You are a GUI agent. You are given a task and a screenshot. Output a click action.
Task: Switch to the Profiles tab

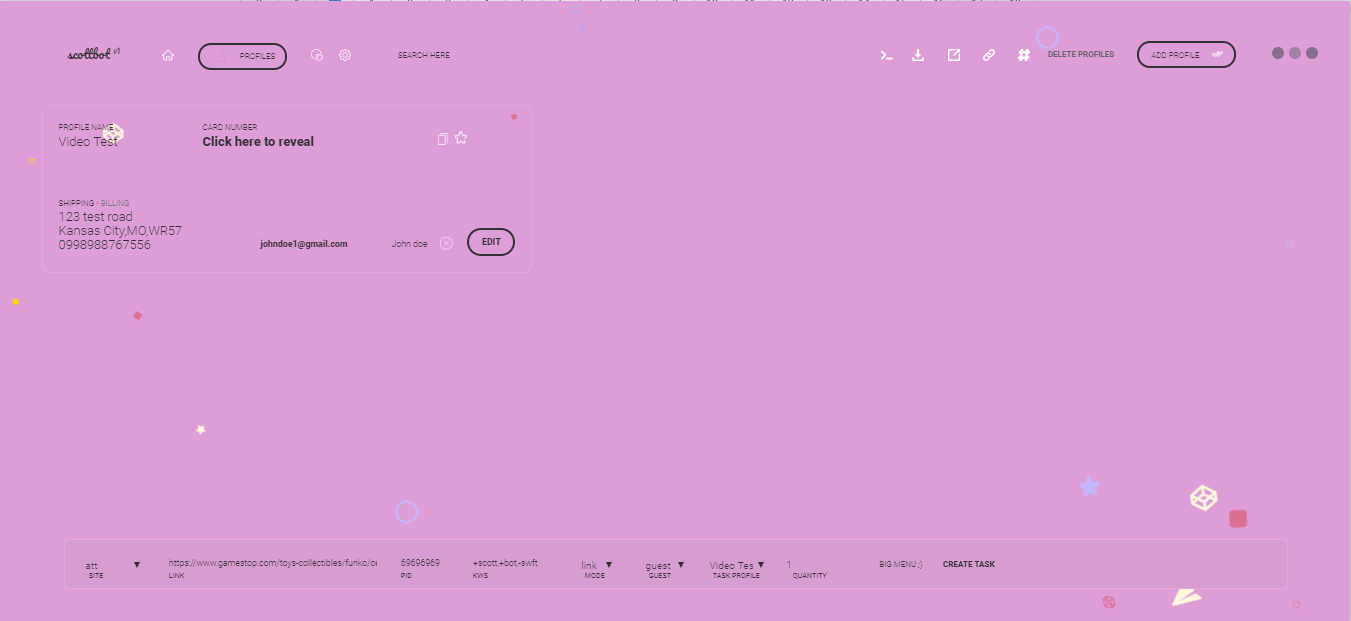pyautogui.click(x=243, y=56)
